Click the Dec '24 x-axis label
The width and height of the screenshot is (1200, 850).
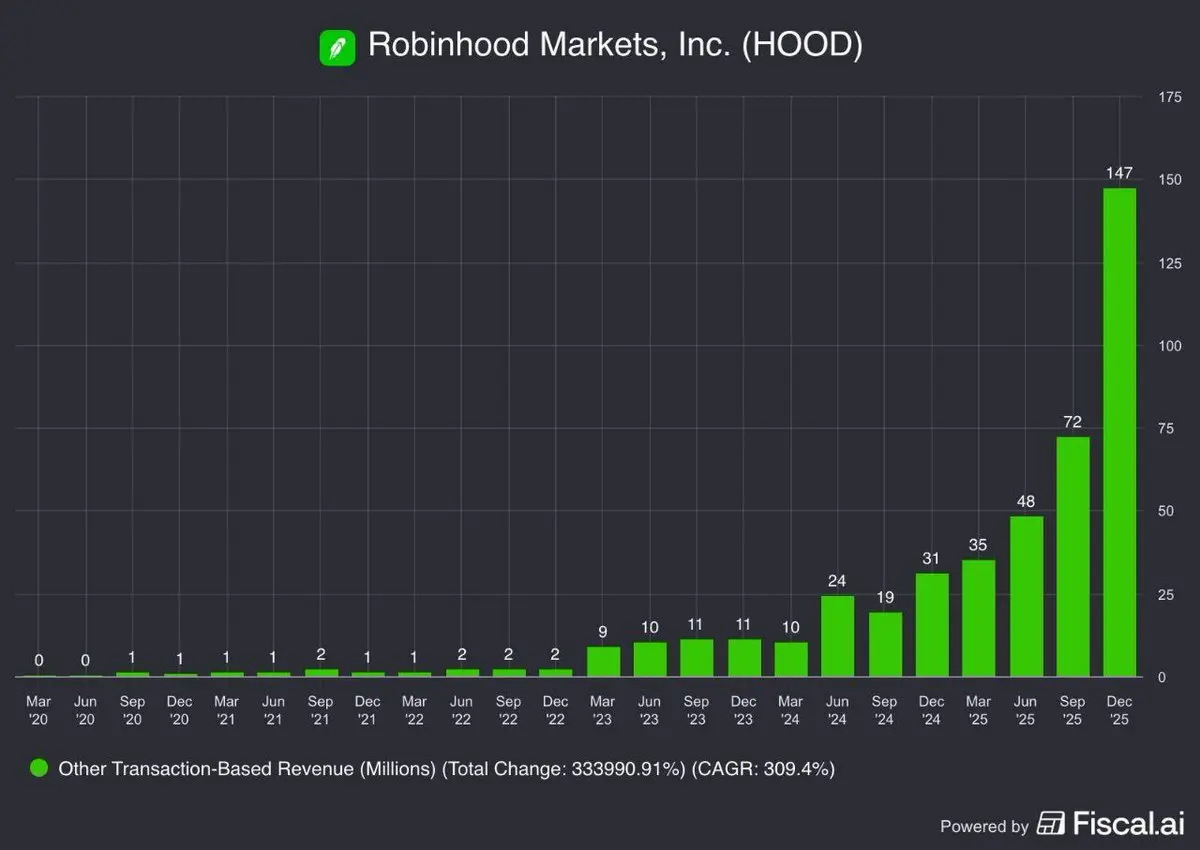coord(932,710)
